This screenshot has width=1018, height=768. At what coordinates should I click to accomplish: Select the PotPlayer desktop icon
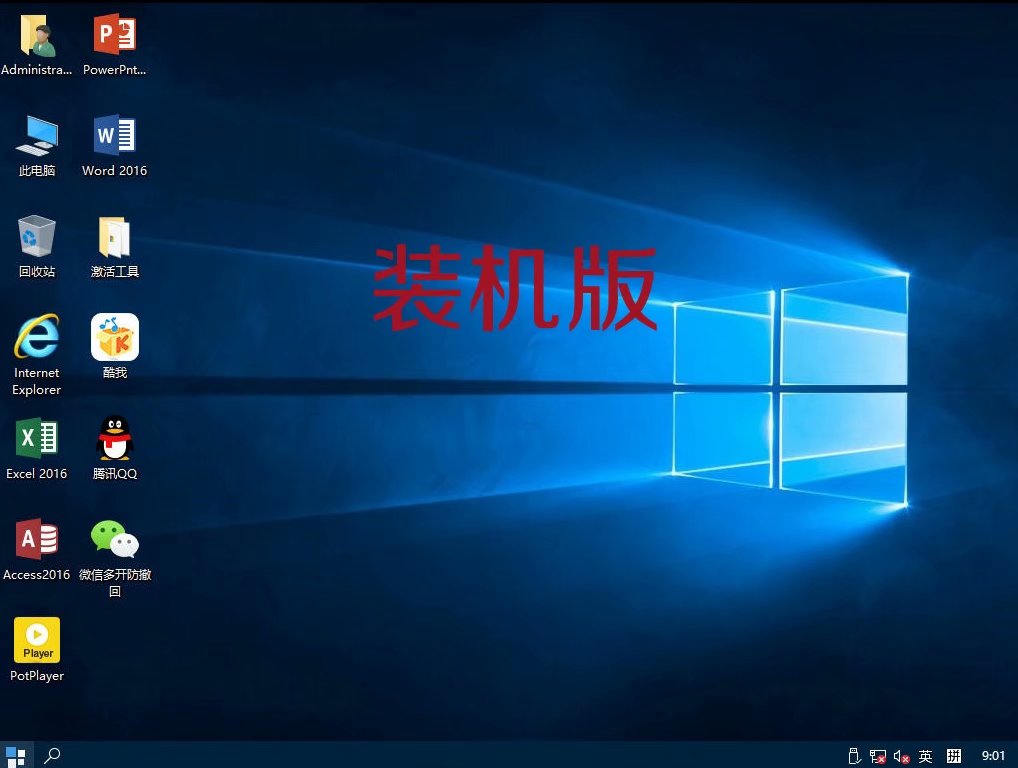37,640
